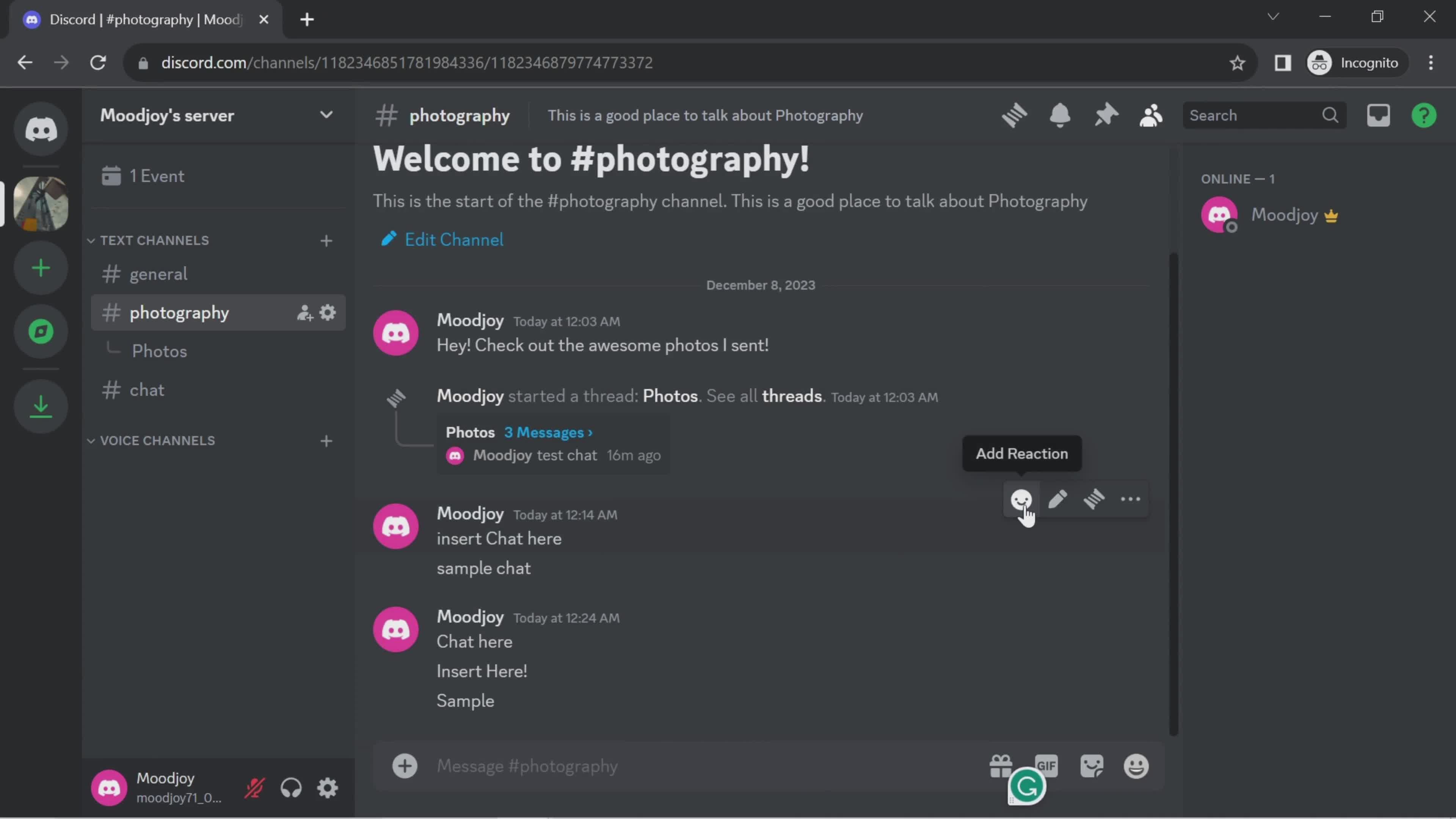
Task: Open Photos thread name in message
Action: click(x=670, y=396)
